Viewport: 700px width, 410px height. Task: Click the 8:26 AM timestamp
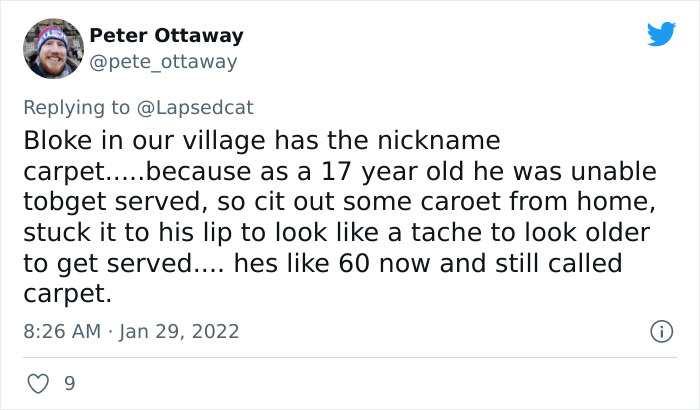tap(62, 330)
